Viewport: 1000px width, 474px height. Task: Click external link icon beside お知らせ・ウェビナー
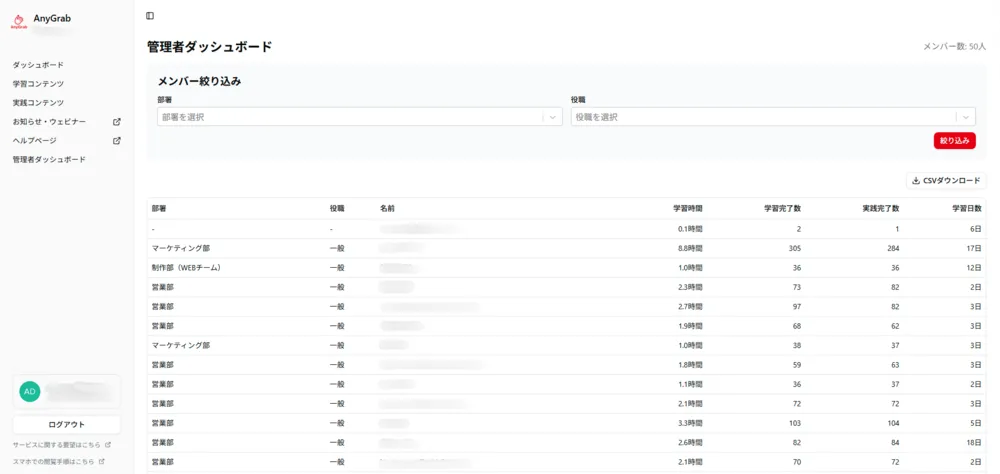(x=117, y=121)
